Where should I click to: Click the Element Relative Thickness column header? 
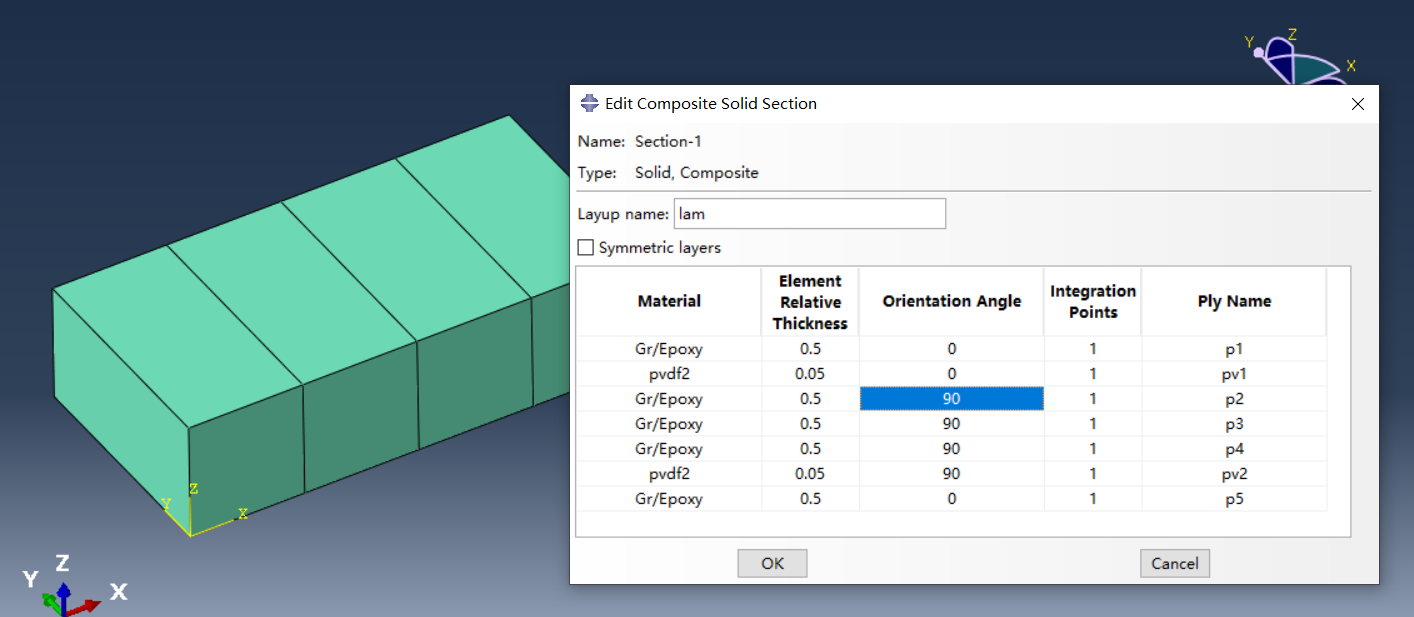809,301
